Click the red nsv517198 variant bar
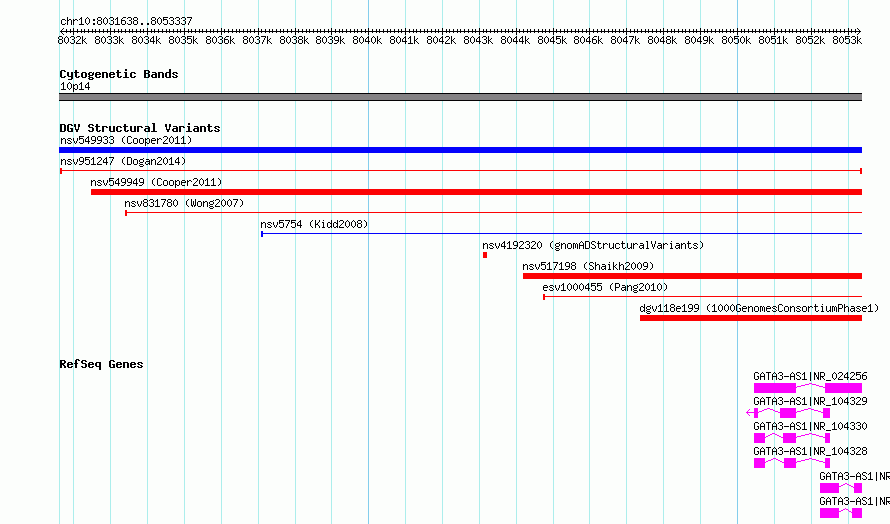Viewport: 890px width, 524px height. (x=692, y=276)
